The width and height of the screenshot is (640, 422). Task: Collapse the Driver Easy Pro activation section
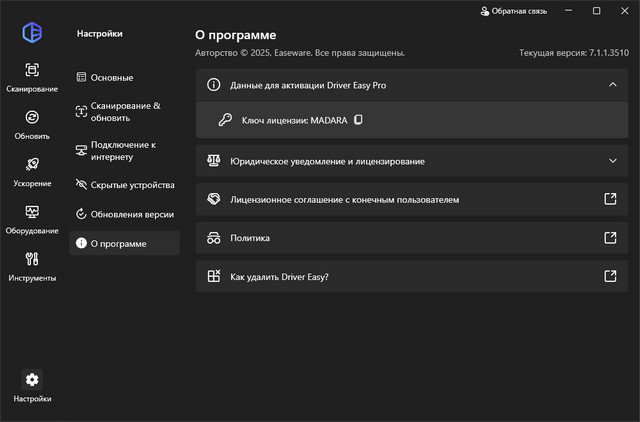coord(612,85)
